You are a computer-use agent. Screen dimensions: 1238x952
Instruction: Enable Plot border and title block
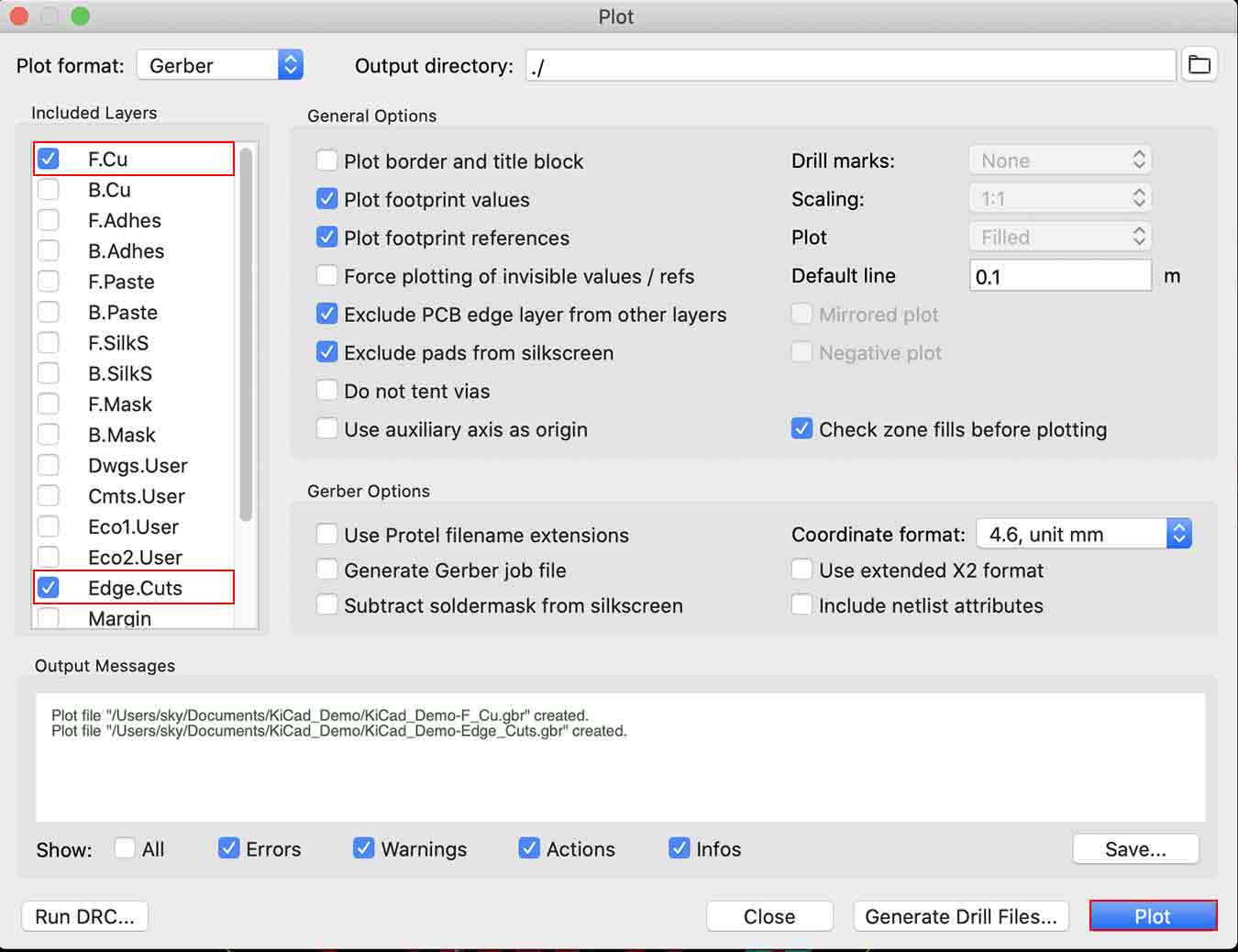[327, 161]
